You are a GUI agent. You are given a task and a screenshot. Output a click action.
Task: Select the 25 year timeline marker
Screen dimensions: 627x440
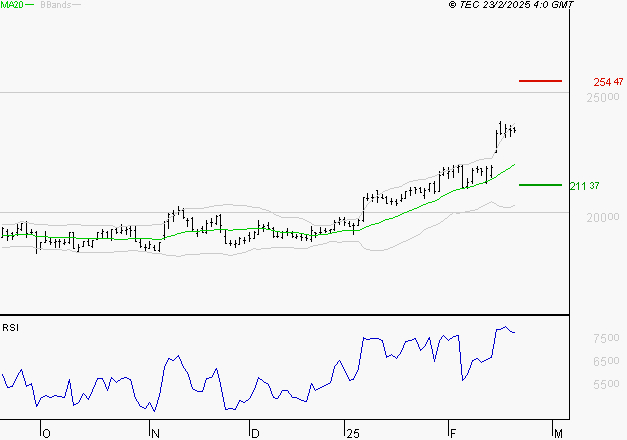(353, 434)
